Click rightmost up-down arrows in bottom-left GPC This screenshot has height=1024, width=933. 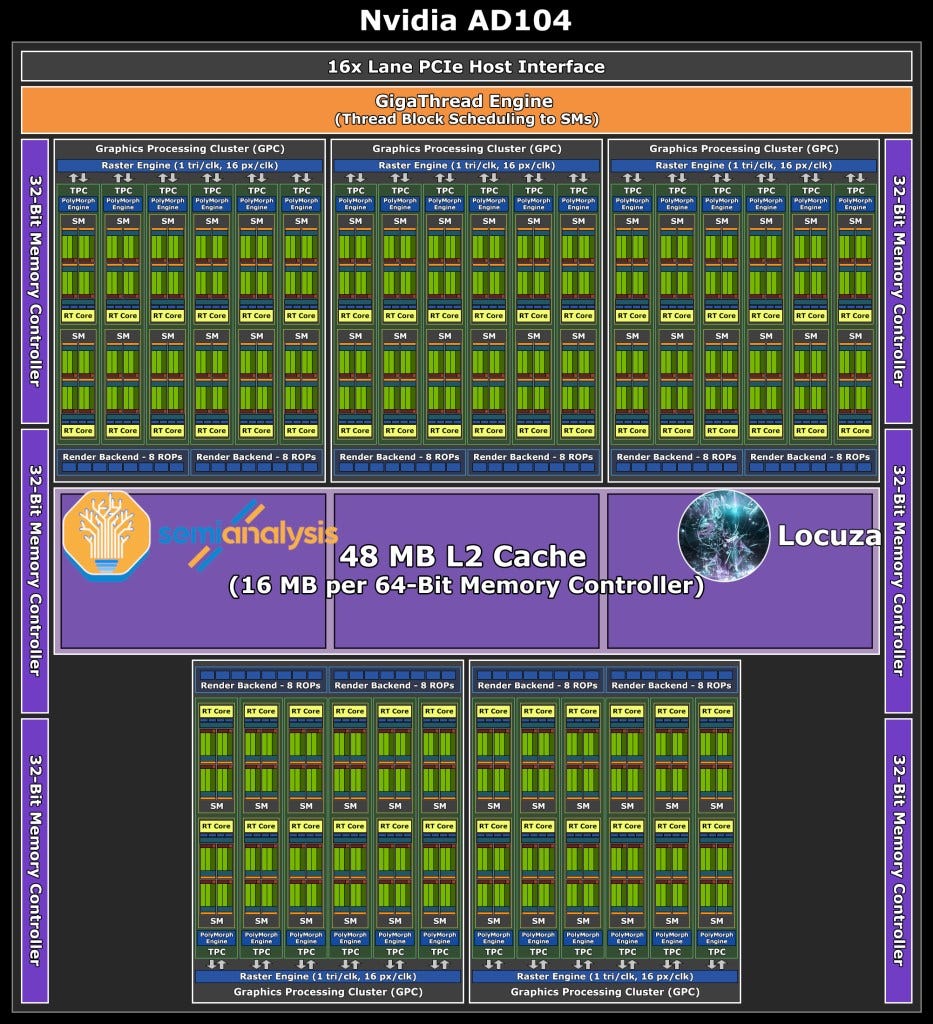pyautogui.click(x=439, y=965)
